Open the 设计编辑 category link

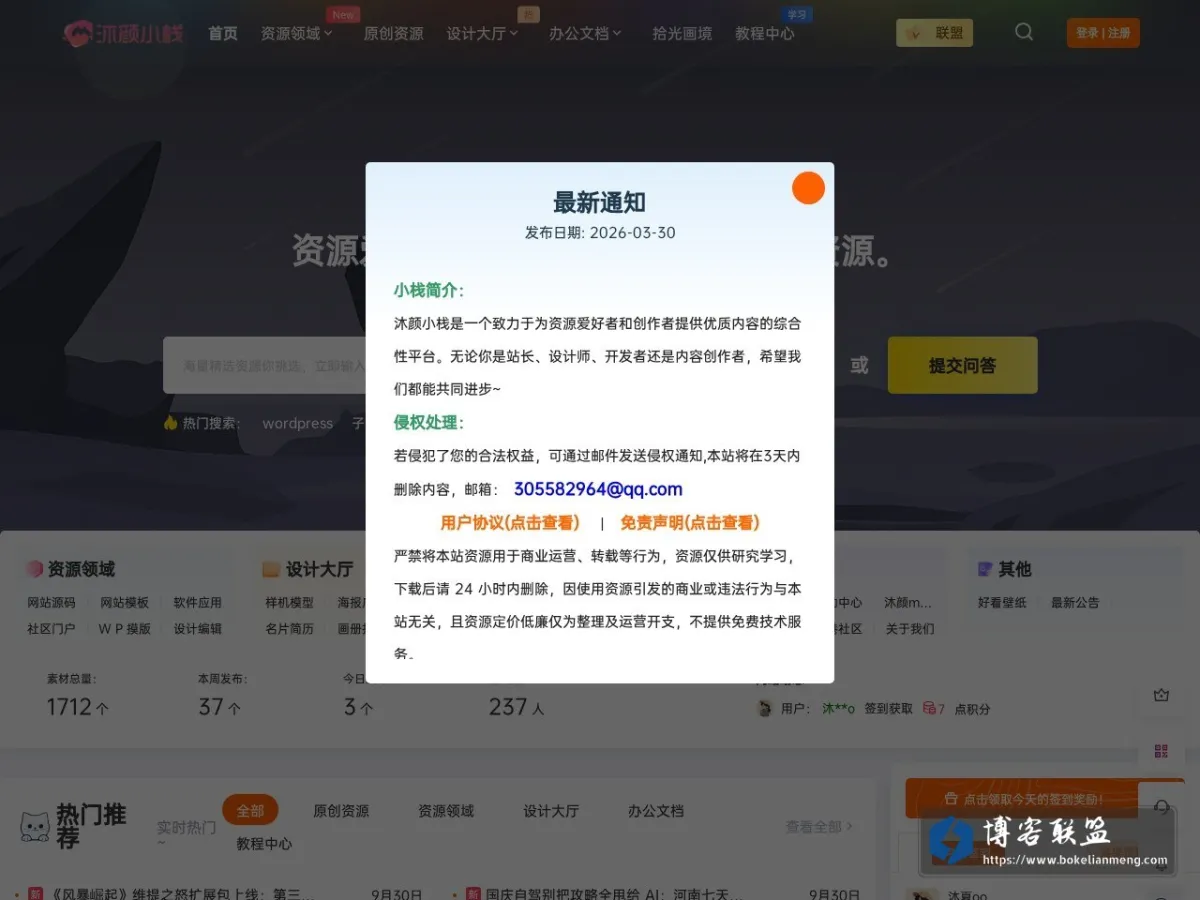[197, 628]
